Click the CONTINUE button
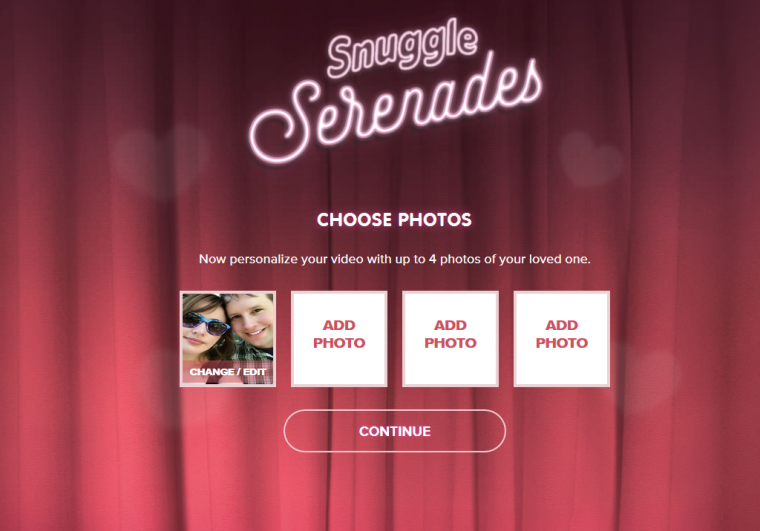The image size is (760, 531). pyautogui.click(x=395, y=431)
